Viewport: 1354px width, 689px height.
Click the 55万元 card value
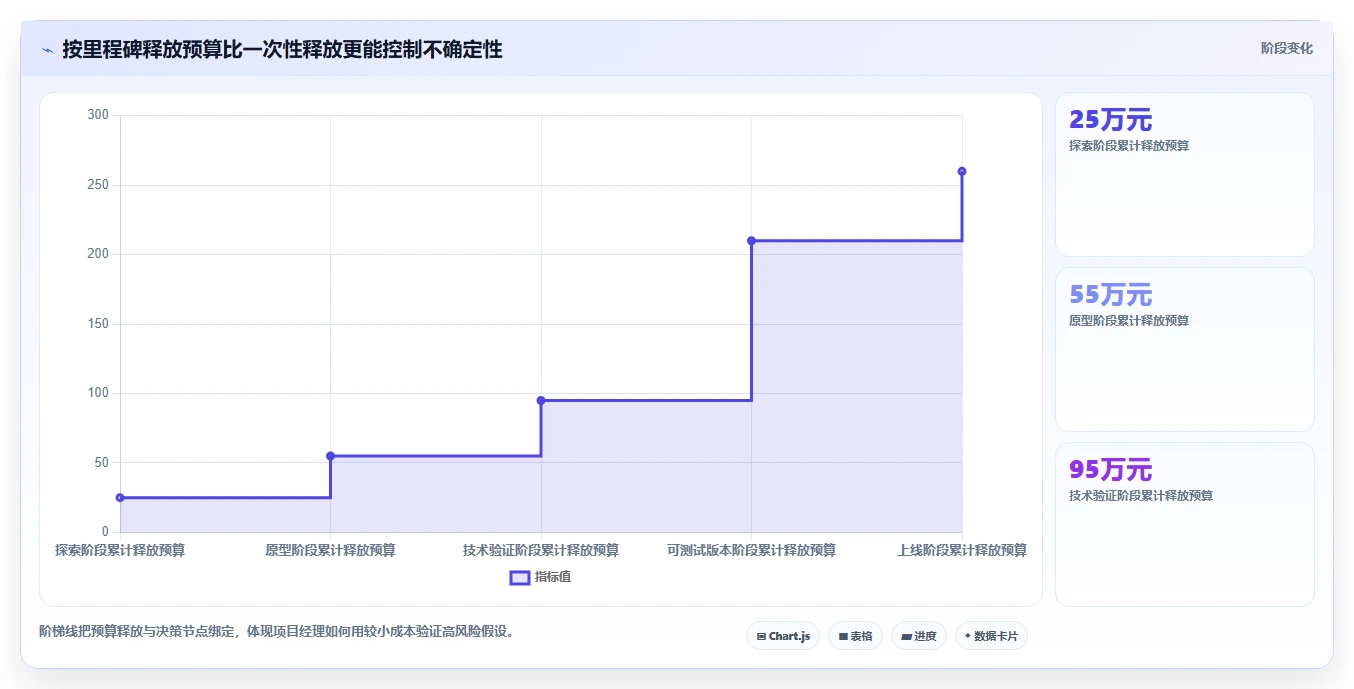click(x=1110, y=295)
